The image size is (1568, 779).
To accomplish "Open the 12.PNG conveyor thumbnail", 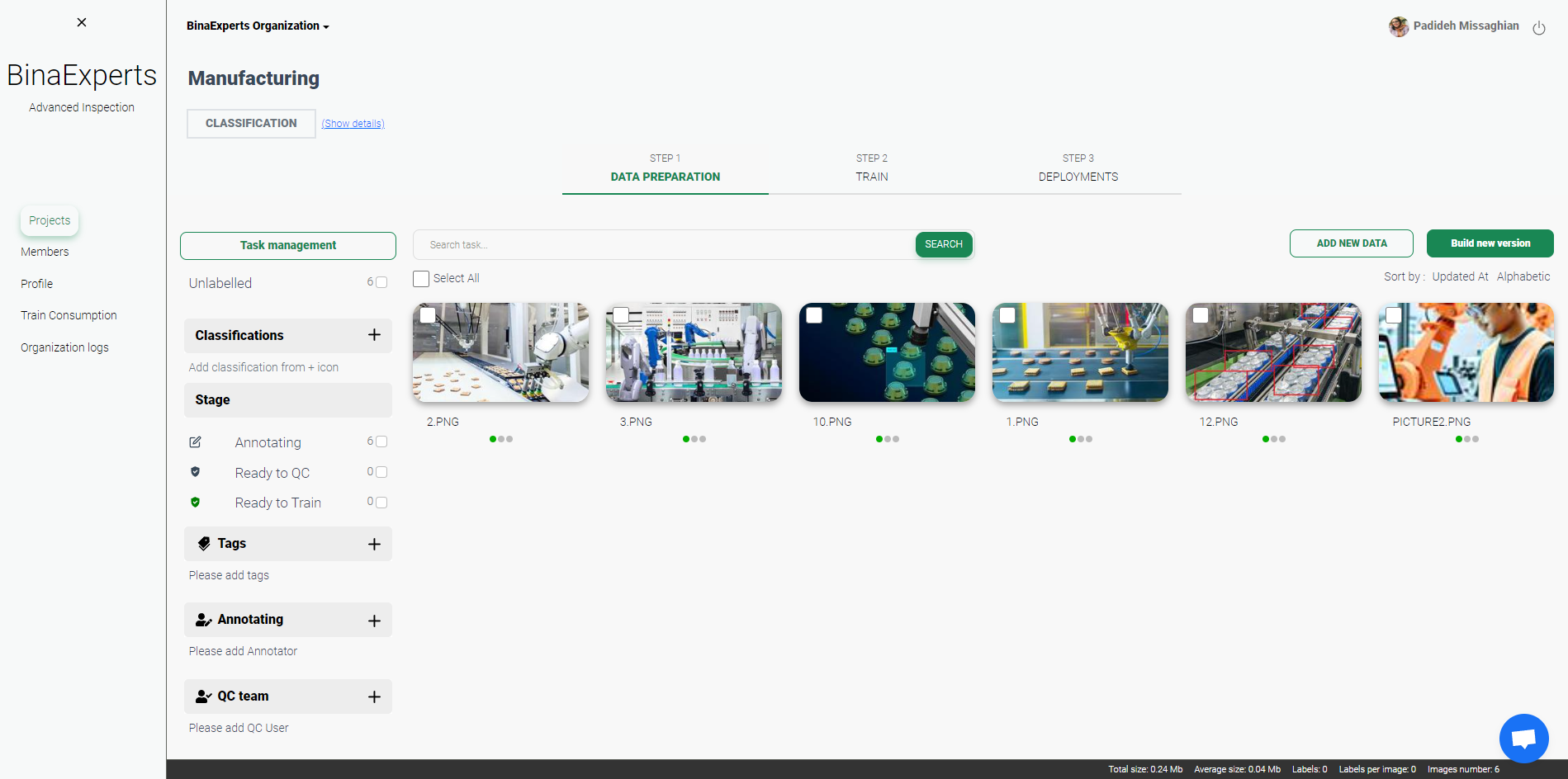I will pyautogui.click(x=1274, y=352).
